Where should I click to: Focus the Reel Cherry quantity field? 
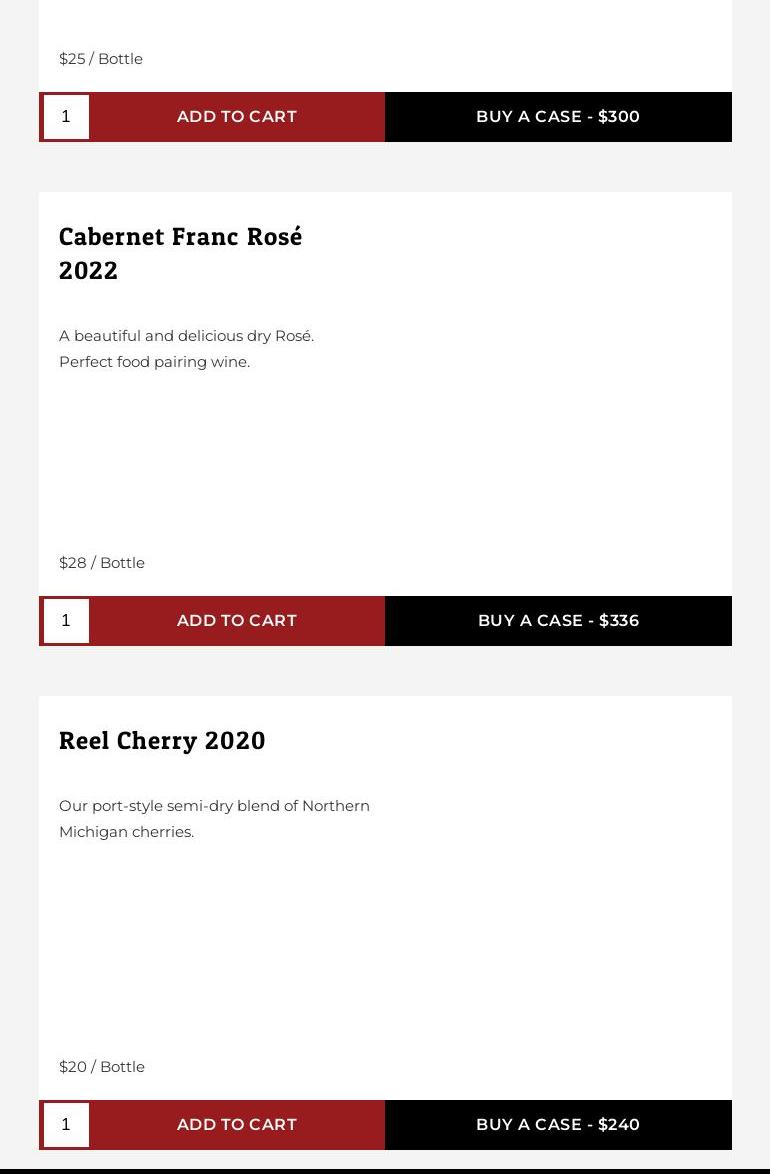pos(66,1125)
